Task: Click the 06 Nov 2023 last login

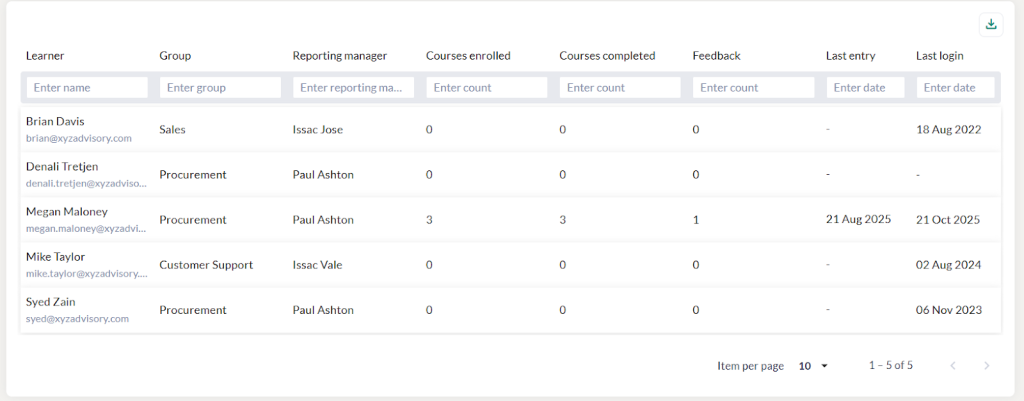Action: tap(949, 310)
